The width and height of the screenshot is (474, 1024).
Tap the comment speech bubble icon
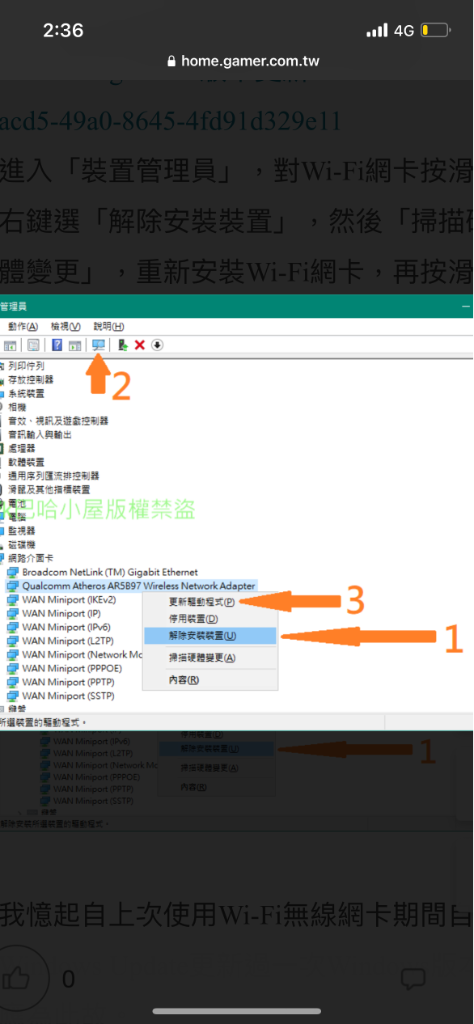[413, 978]
